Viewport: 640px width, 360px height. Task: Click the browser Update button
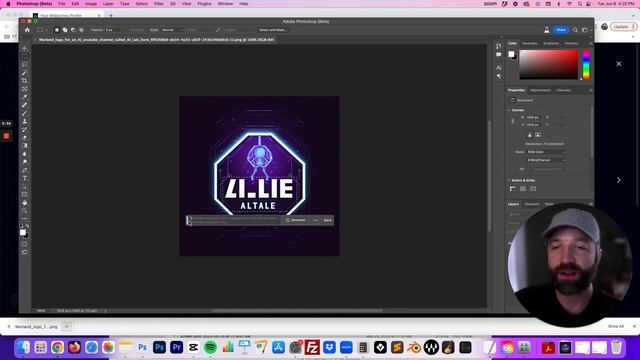pos(623,27)
